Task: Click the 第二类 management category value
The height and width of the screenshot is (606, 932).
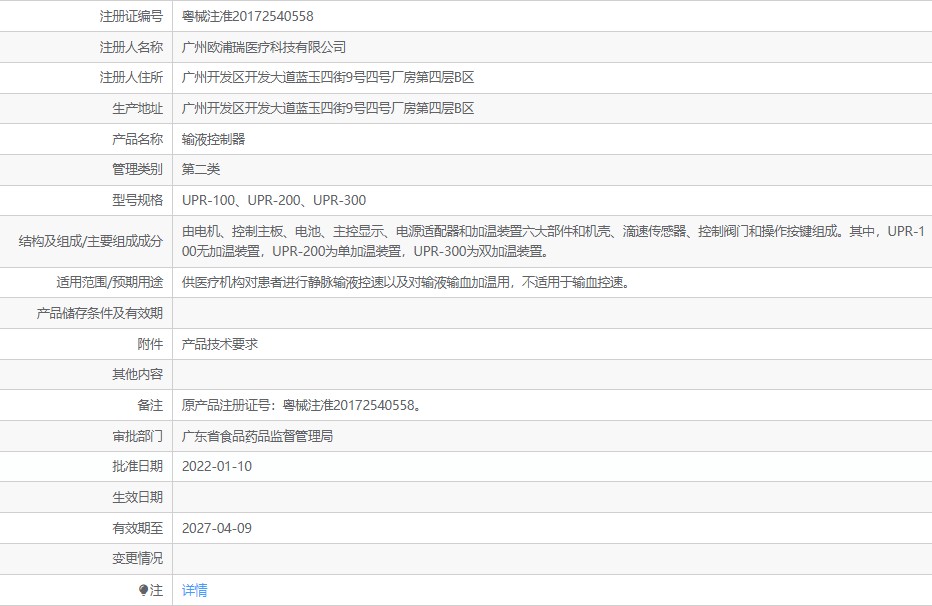Action: (x=201, y=169)
